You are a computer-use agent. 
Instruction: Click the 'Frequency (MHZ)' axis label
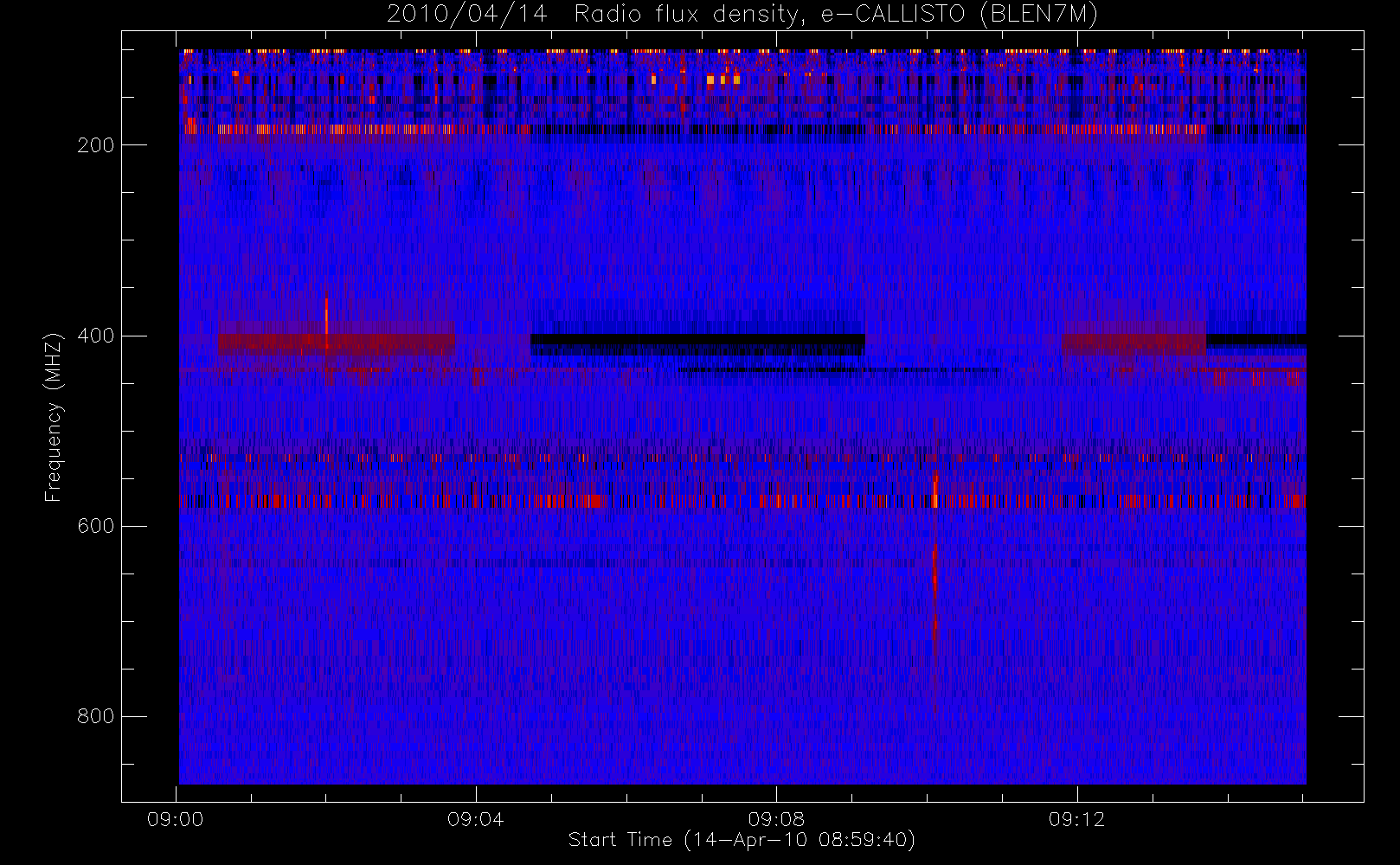(54, 416)
